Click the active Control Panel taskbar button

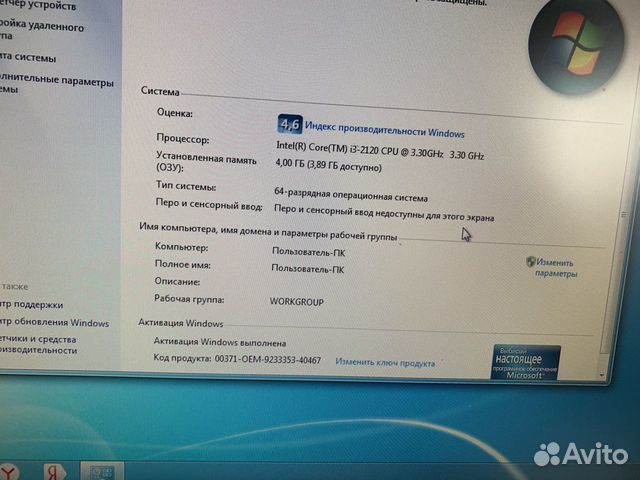[x=102, y=471]
